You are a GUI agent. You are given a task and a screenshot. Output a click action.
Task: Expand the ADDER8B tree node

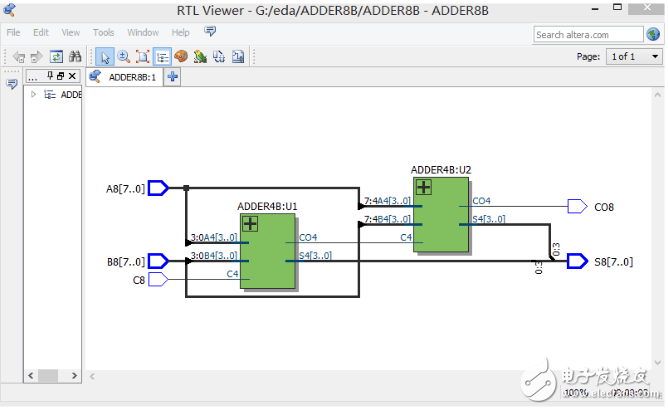click(x=33, y=95)
